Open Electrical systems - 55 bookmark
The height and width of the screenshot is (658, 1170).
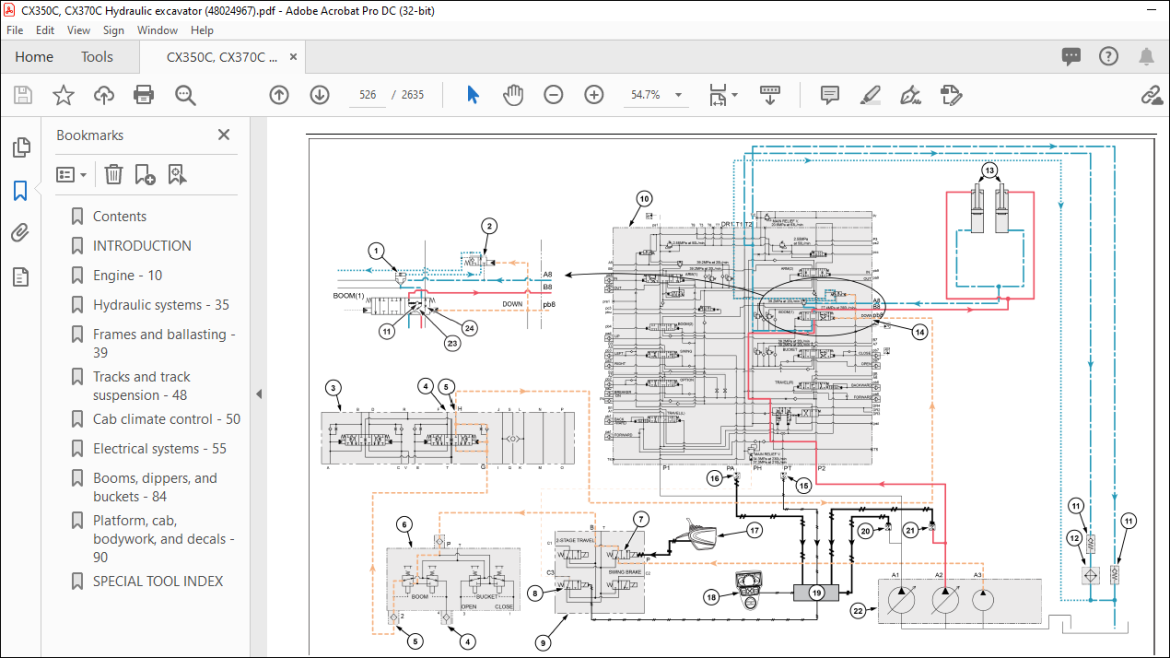pos(159,448)
